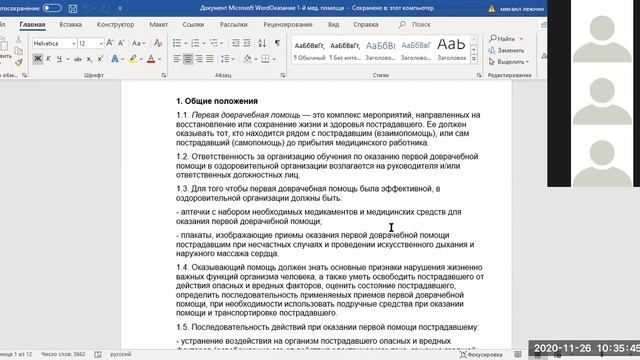Click the Copy icon

[x=18, y=51]
